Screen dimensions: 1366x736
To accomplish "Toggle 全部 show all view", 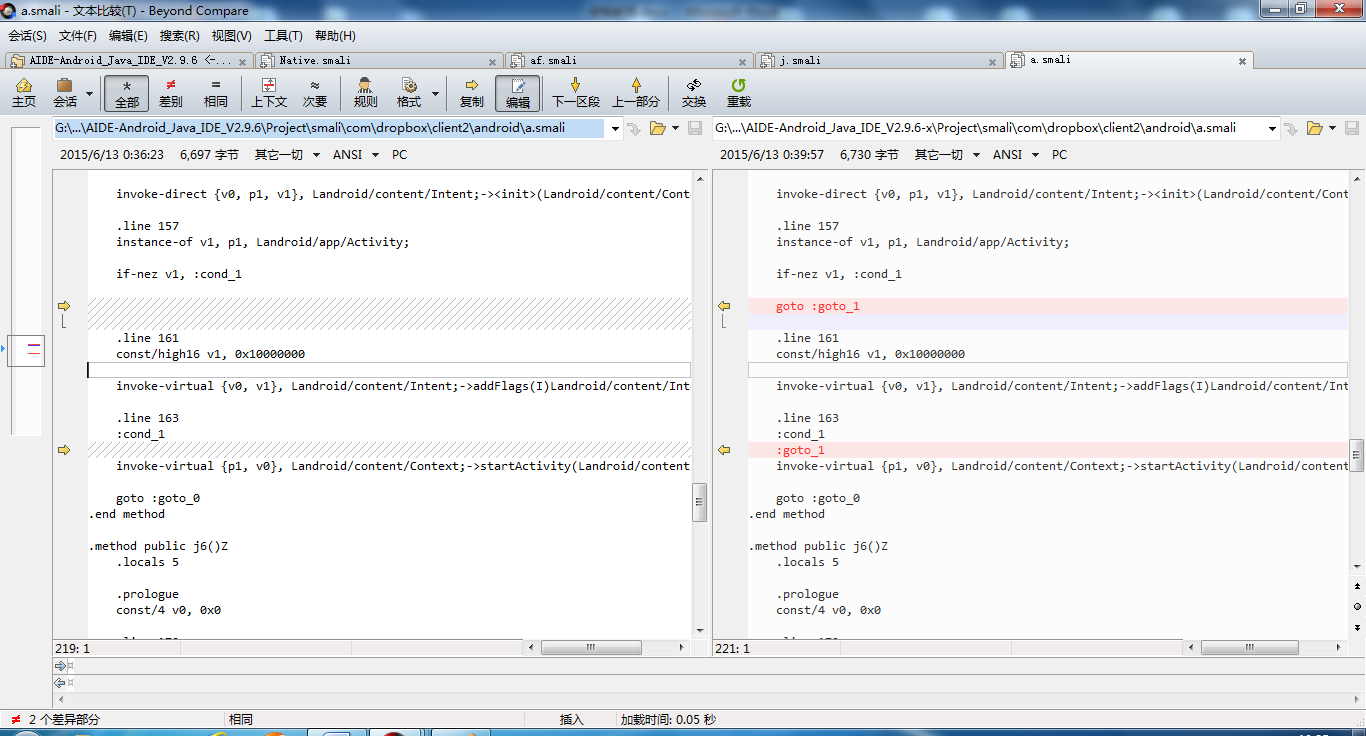I will tap(127, 92).
